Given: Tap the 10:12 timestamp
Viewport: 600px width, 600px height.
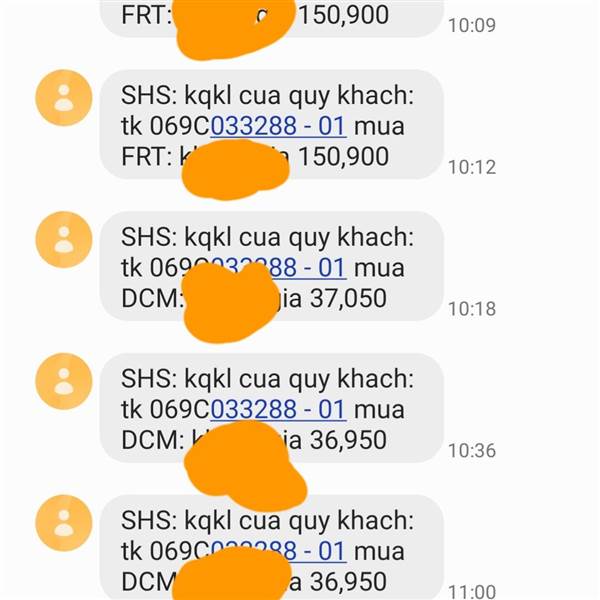Looking at the screenshot, I should (x=472, y=167).
